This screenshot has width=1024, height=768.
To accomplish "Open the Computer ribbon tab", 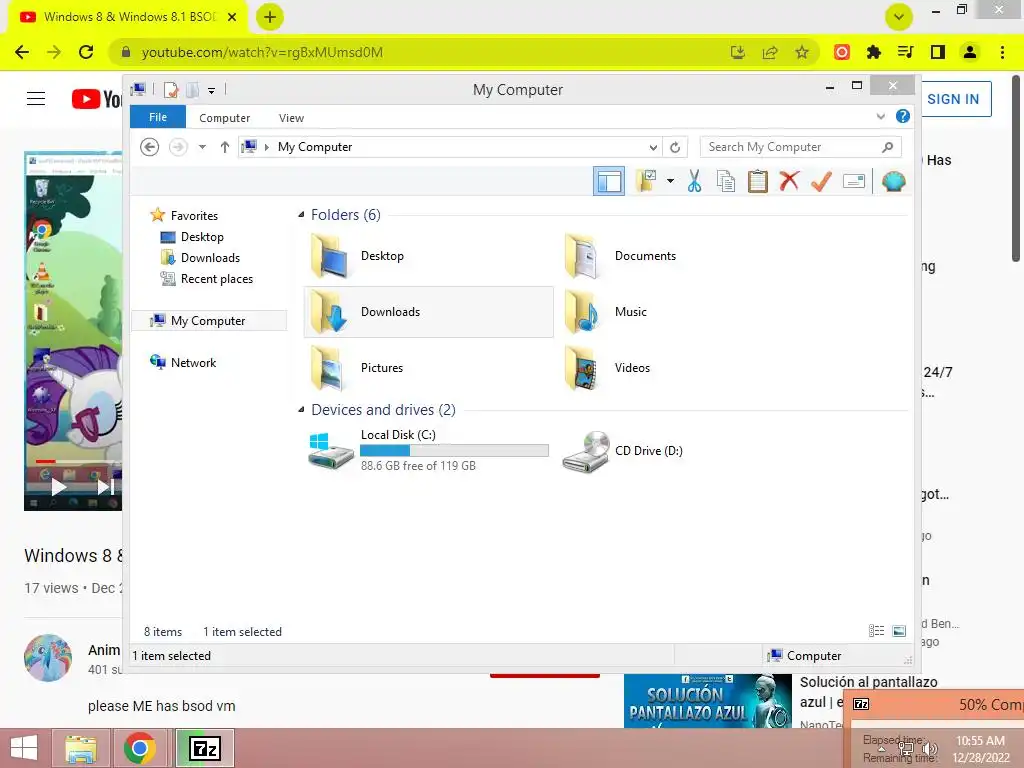I will pyautogui.click(x=225, y=118).
